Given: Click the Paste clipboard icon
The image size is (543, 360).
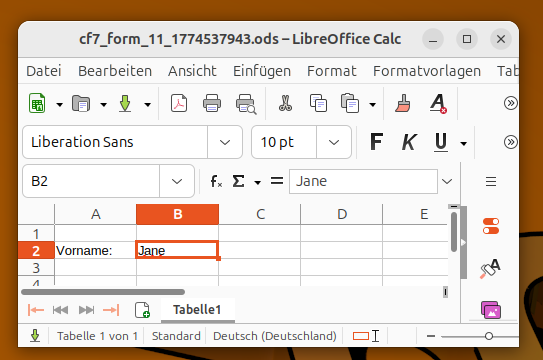Looking at the screenshot, I should [x=350, y=103].
